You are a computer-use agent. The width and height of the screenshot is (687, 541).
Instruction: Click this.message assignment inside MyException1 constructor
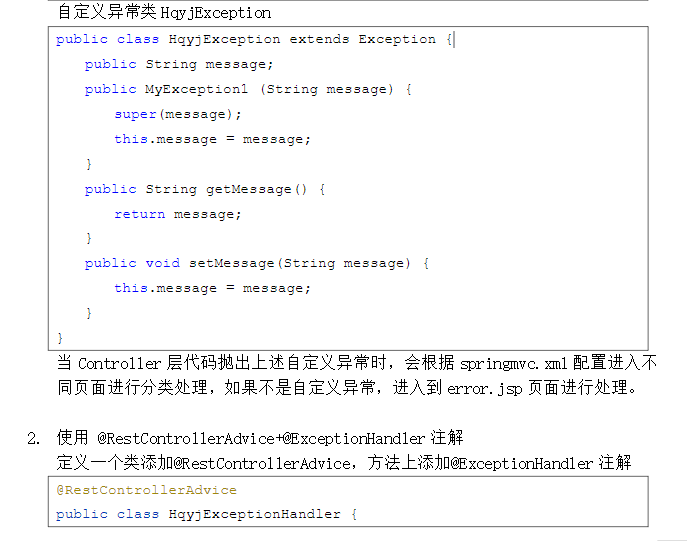pos(212,139)
